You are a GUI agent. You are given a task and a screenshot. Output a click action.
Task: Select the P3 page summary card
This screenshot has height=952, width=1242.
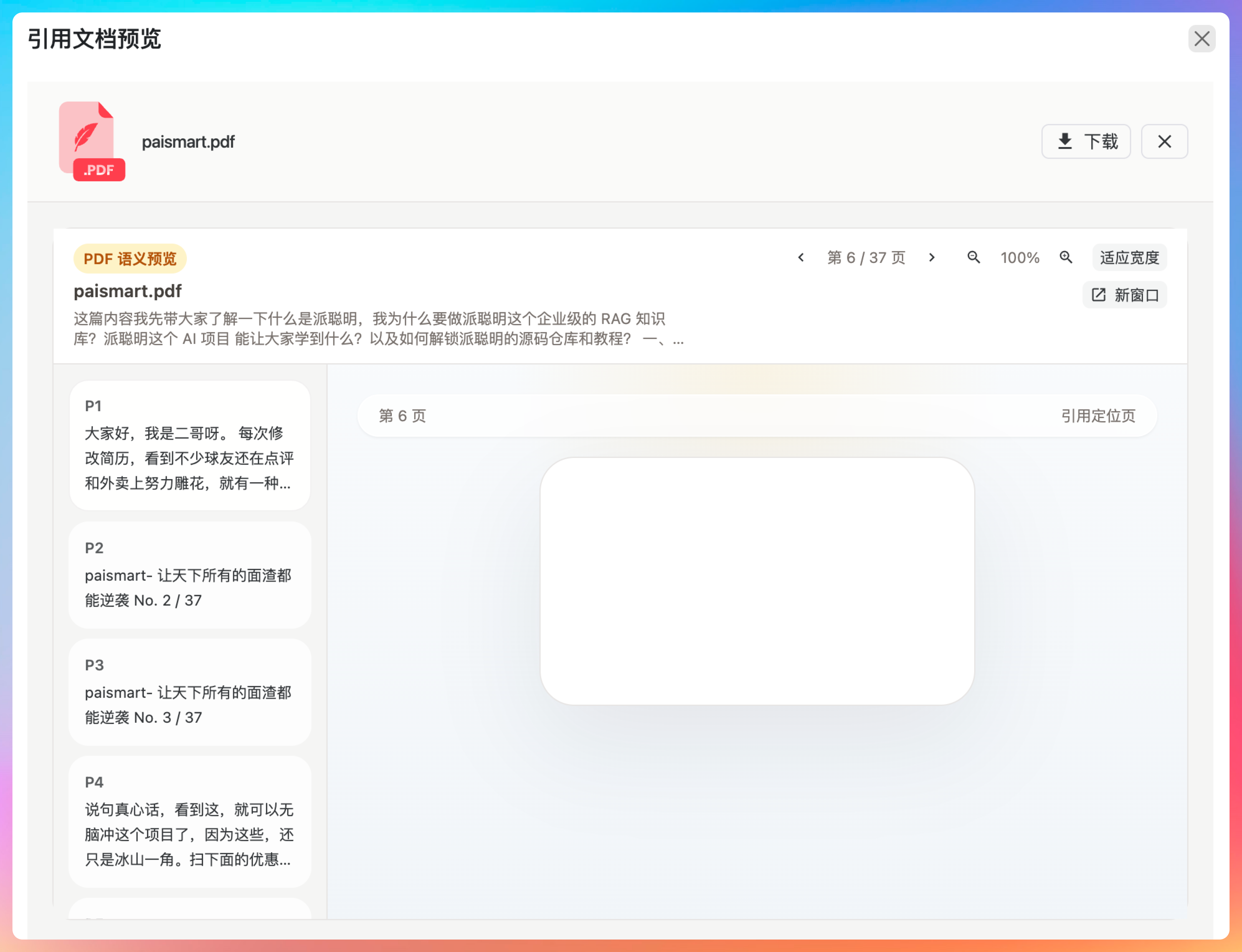[190, 692]
